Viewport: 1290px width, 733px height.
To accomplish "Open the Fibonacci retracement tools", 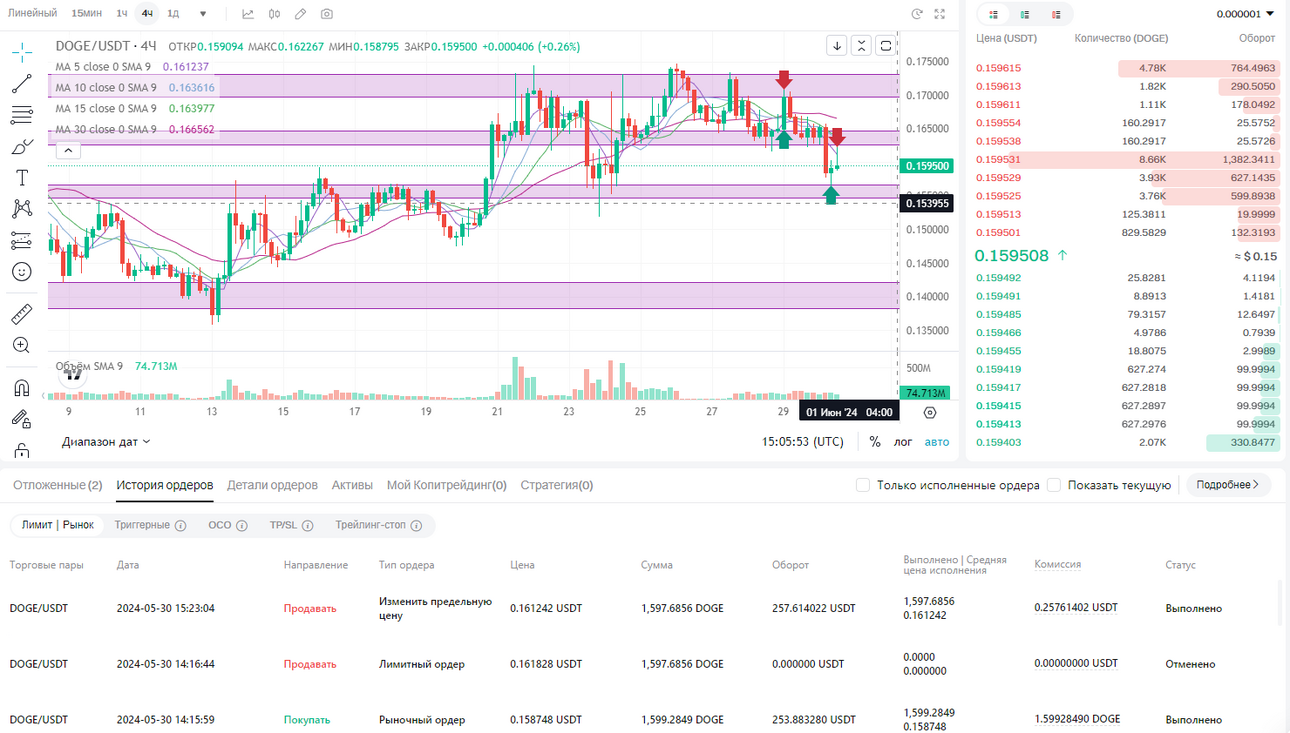I will tap(21, 116).
